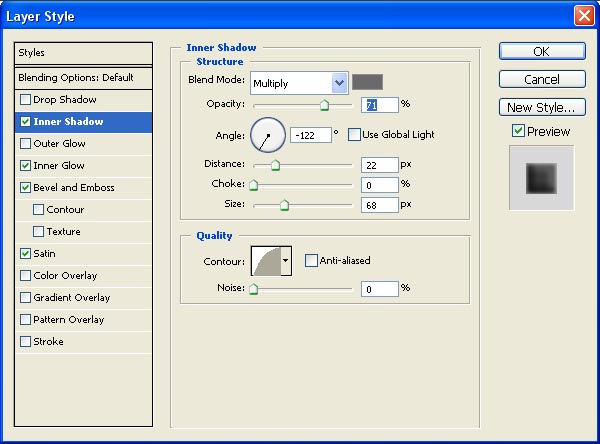Focus the Noise percentage field
Image resolution: width=600 pixels, height=444 pixels.
click(380, 289)
